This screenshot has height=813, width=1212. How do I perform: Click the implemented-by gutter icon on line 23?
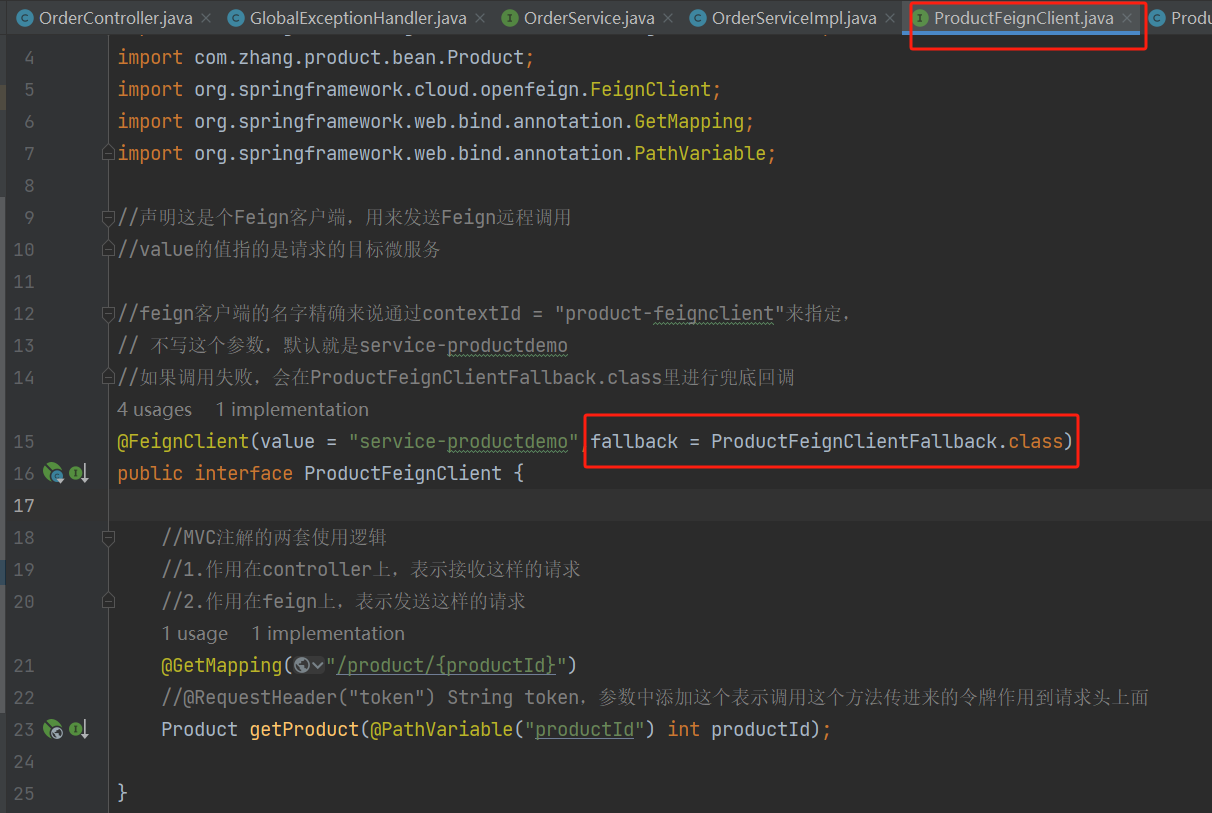[x=80, y=730]
